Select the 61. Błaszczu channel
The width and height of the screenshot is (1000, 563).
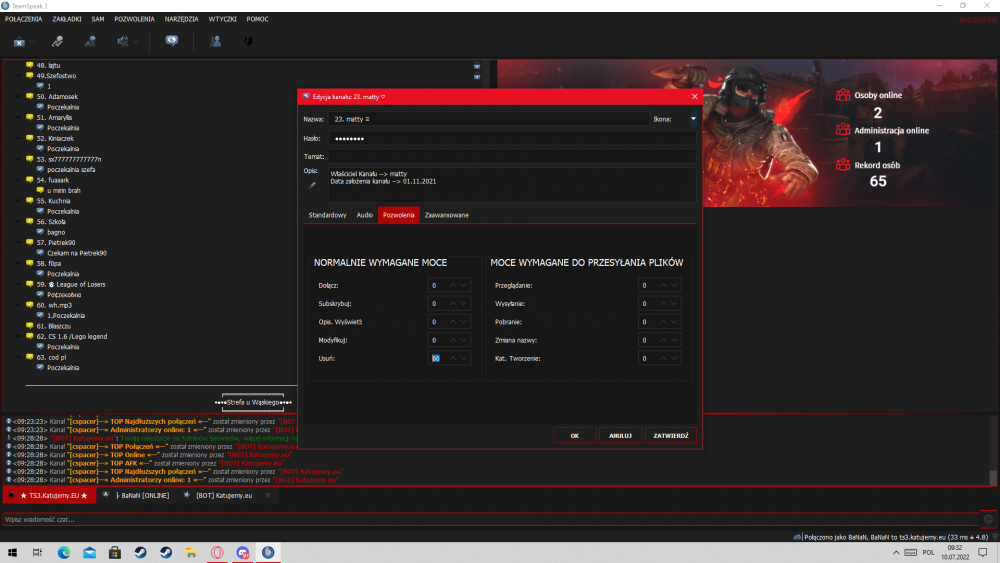(x=54, y=326)
